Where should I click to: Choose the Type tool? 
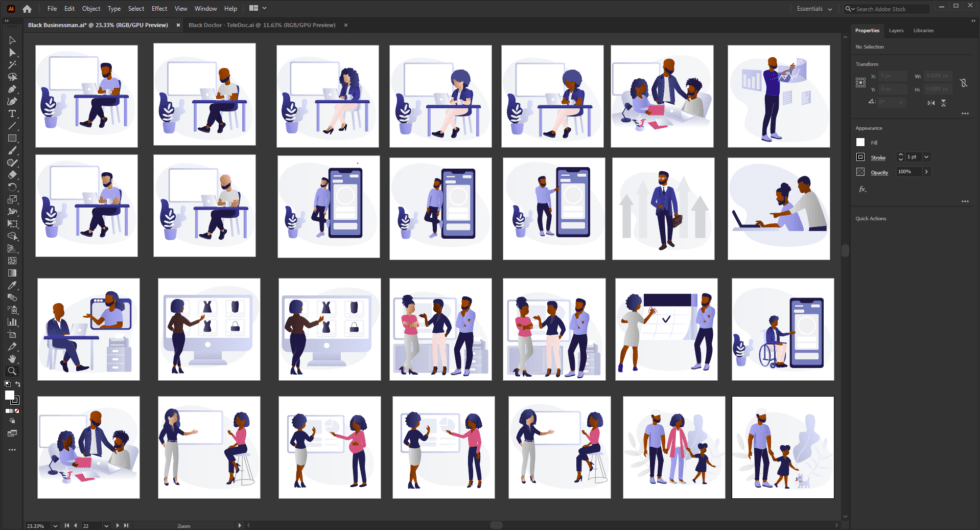(x=12, y=113)
